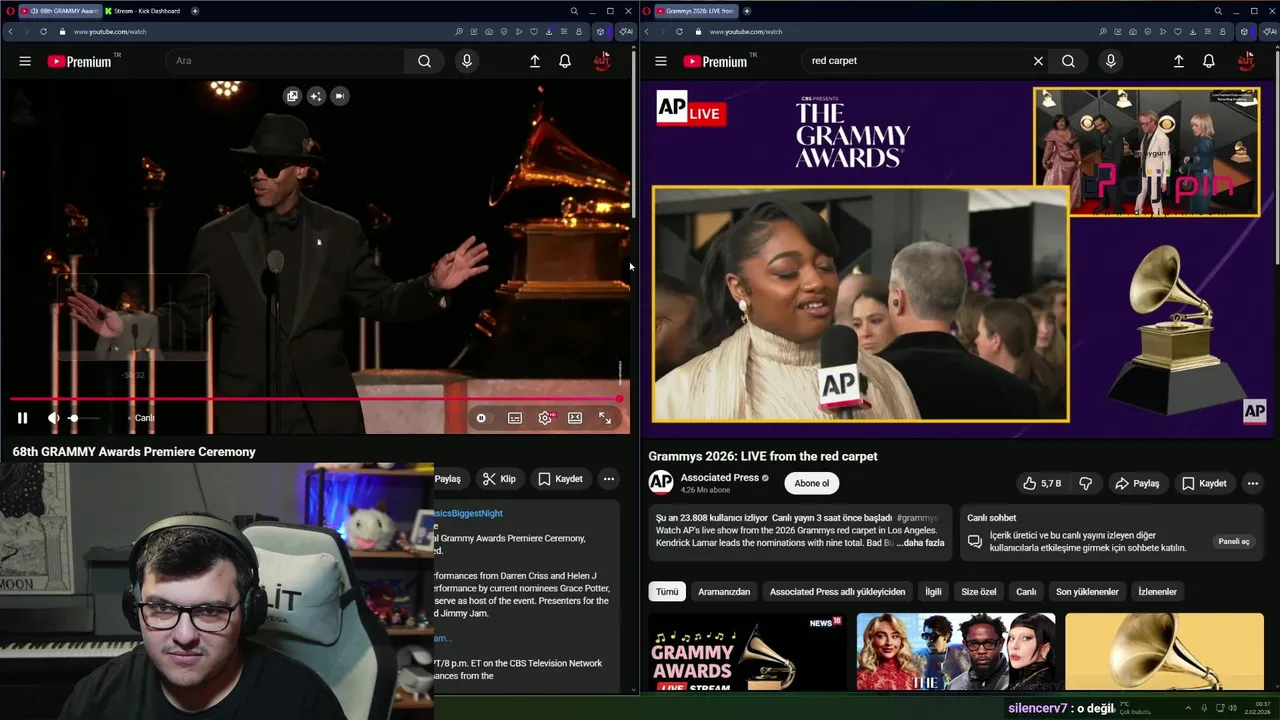Open notifications bell in left window

565,61
